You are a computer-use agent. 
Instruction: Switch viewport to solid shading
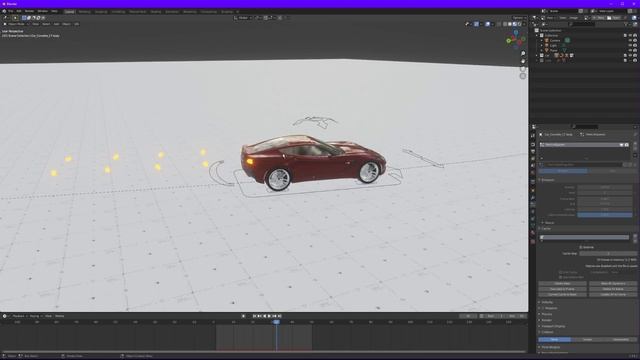[510, 24]
